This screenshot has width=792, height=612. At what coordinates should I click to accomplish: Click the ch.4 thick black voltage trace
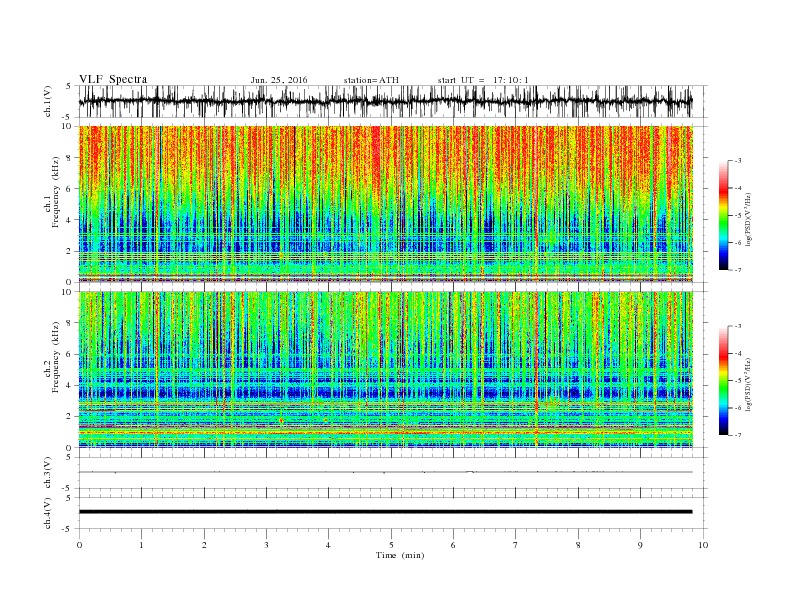coord(386,512)
